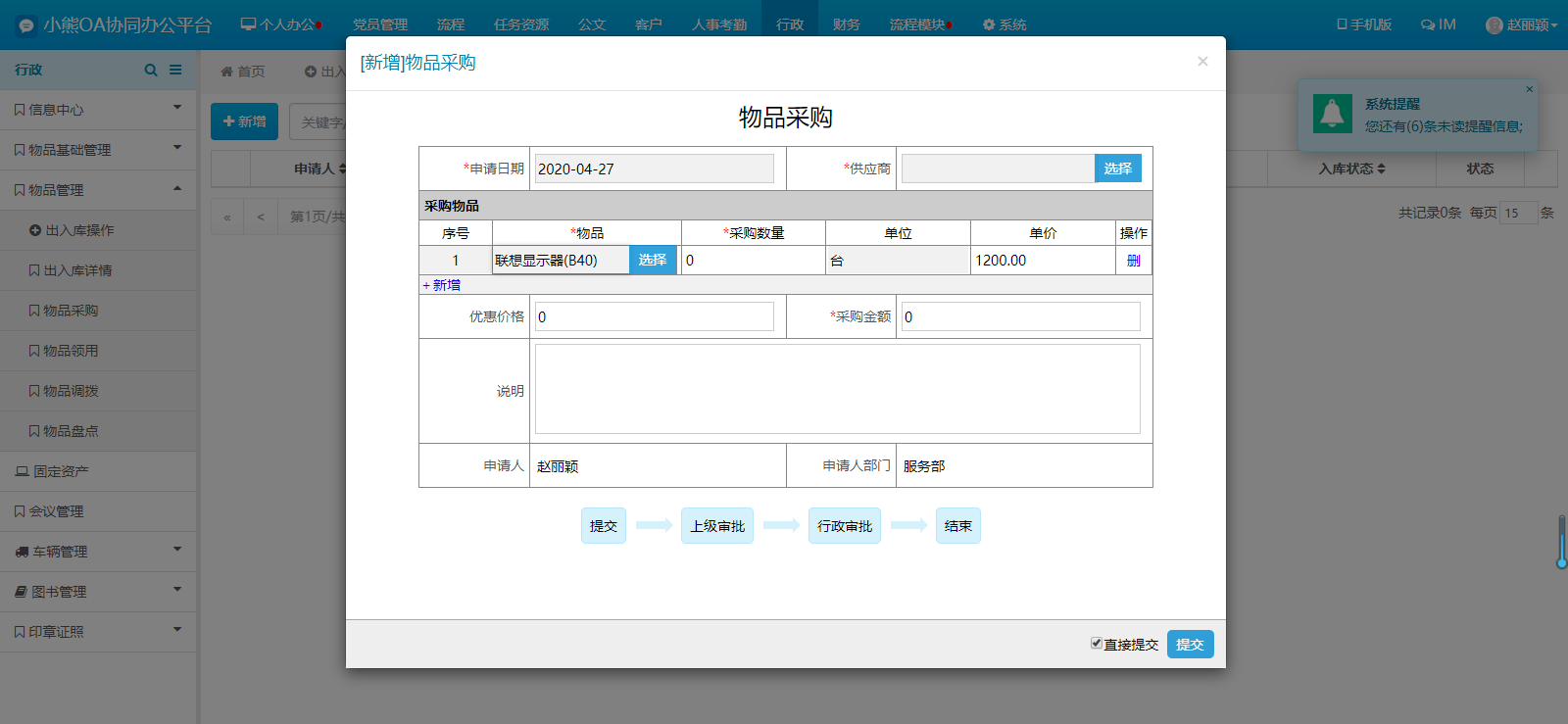Screen dimensions: 1568x724
Task: Focus the 采购金额 input
Action: click(1021, 316)
